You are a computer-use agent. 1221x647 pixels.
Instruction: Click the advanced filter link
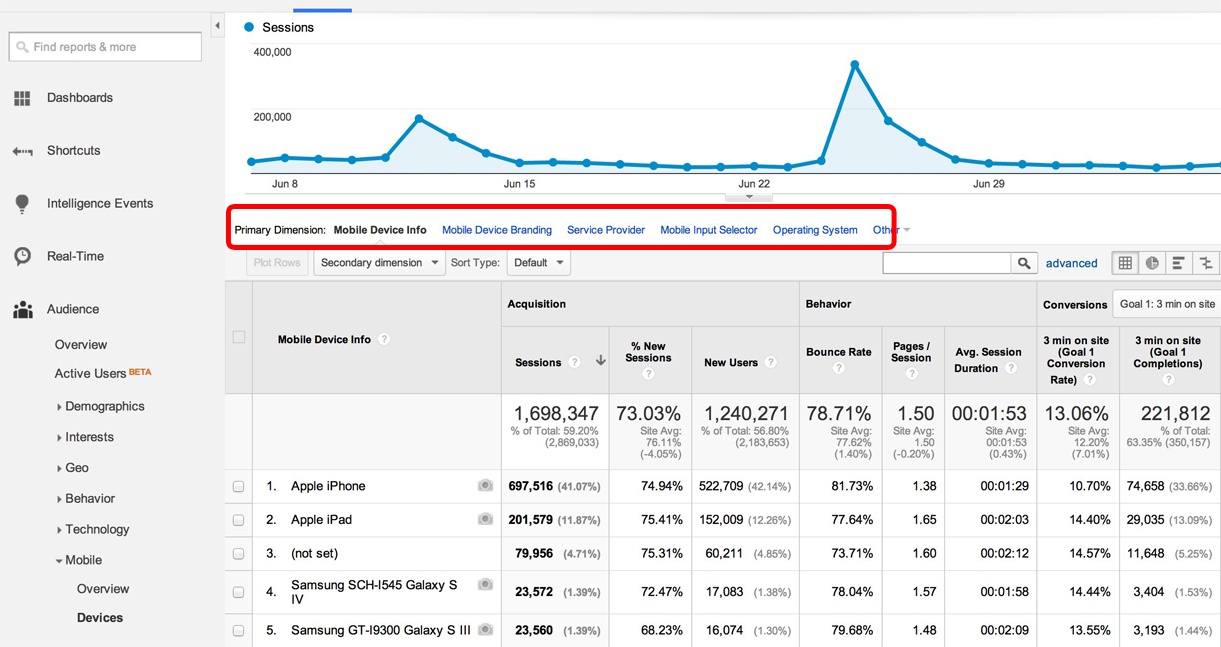click(x=1071, y=263)
